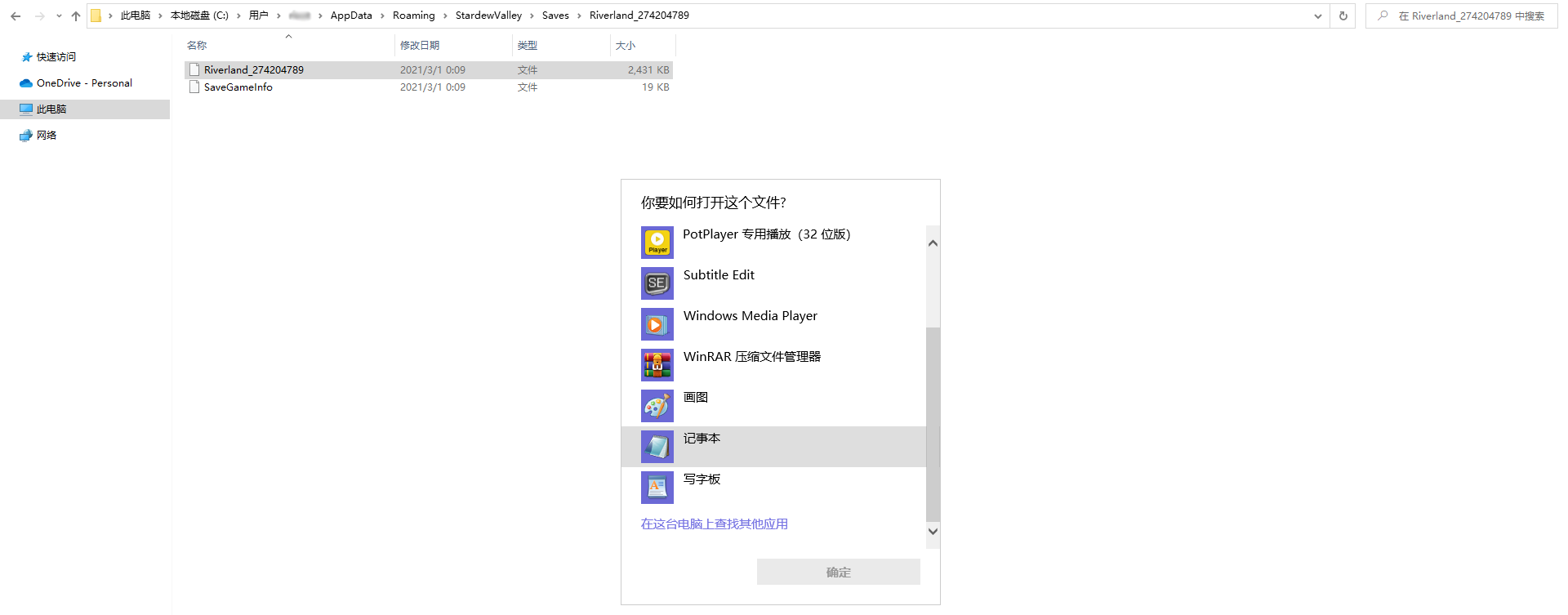Jump to the AppData folder in the path

coord(351,16)
